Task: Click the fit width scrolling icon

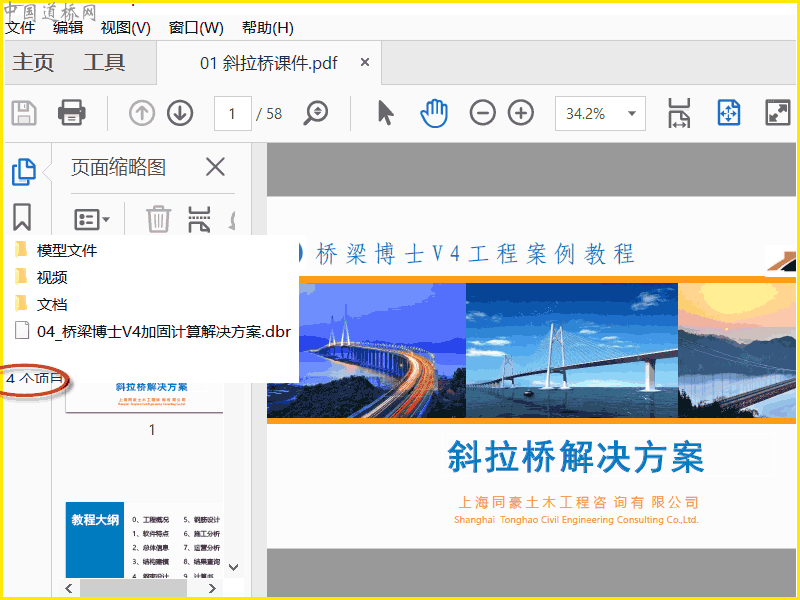Action: click(x=679, y=113)
